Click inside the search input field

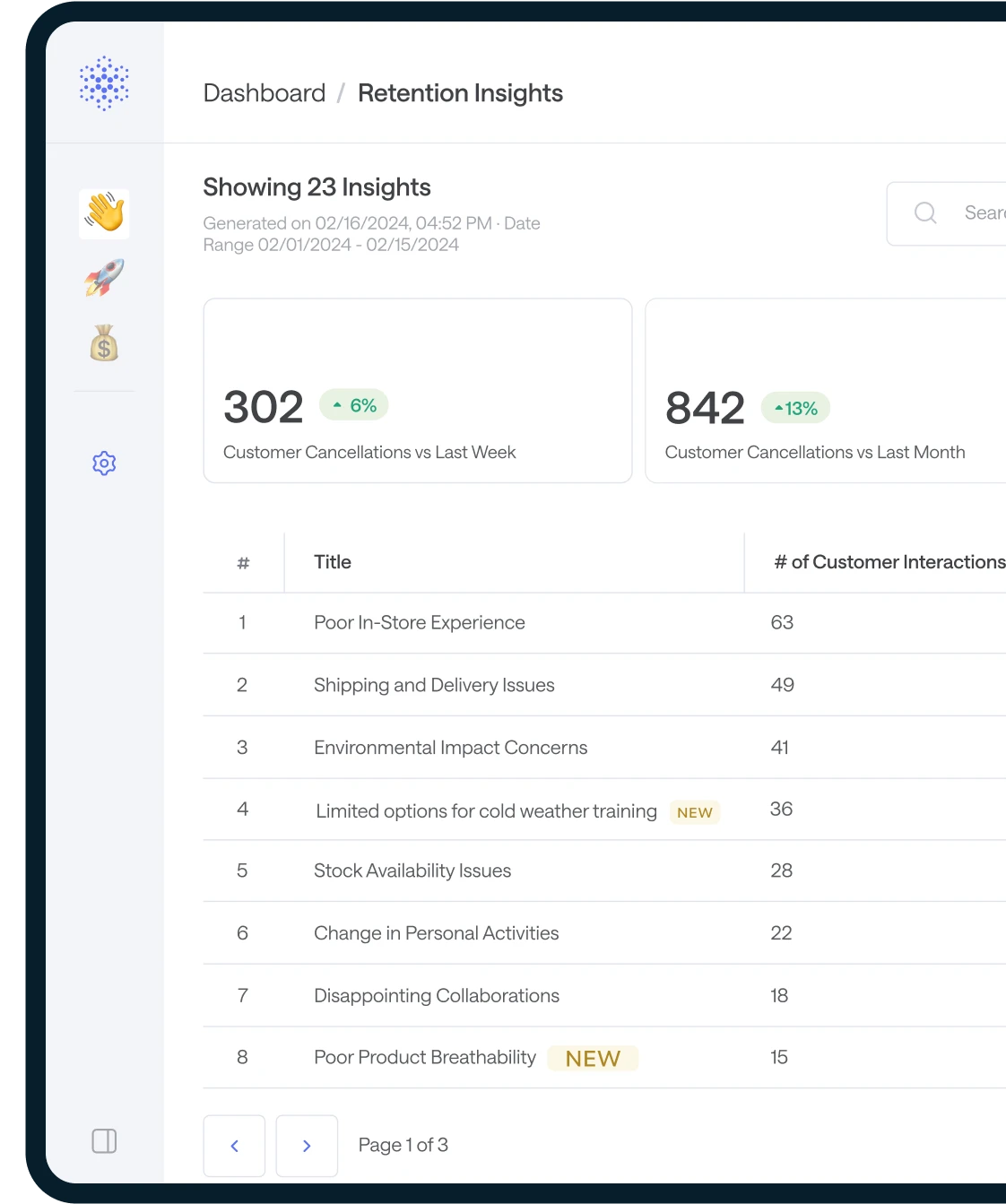[982, 213]
